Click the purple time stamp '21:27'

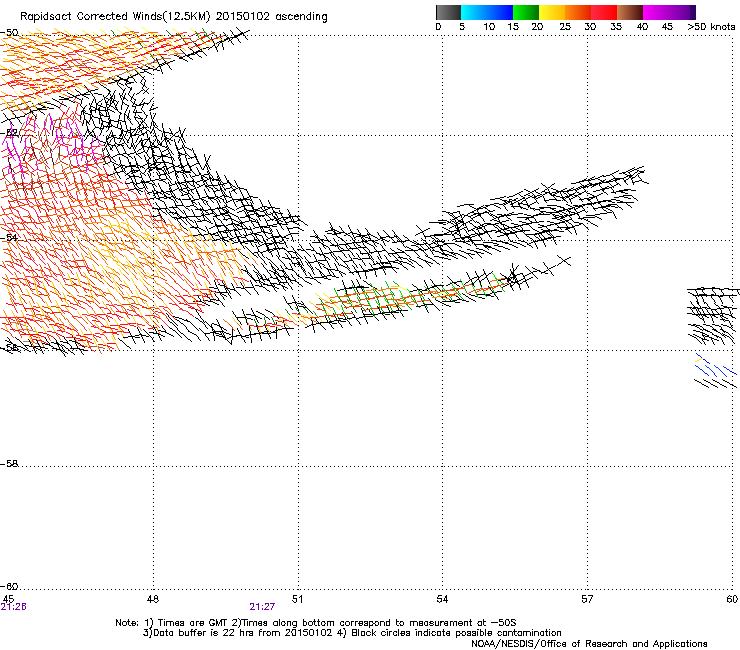point(262,607)
